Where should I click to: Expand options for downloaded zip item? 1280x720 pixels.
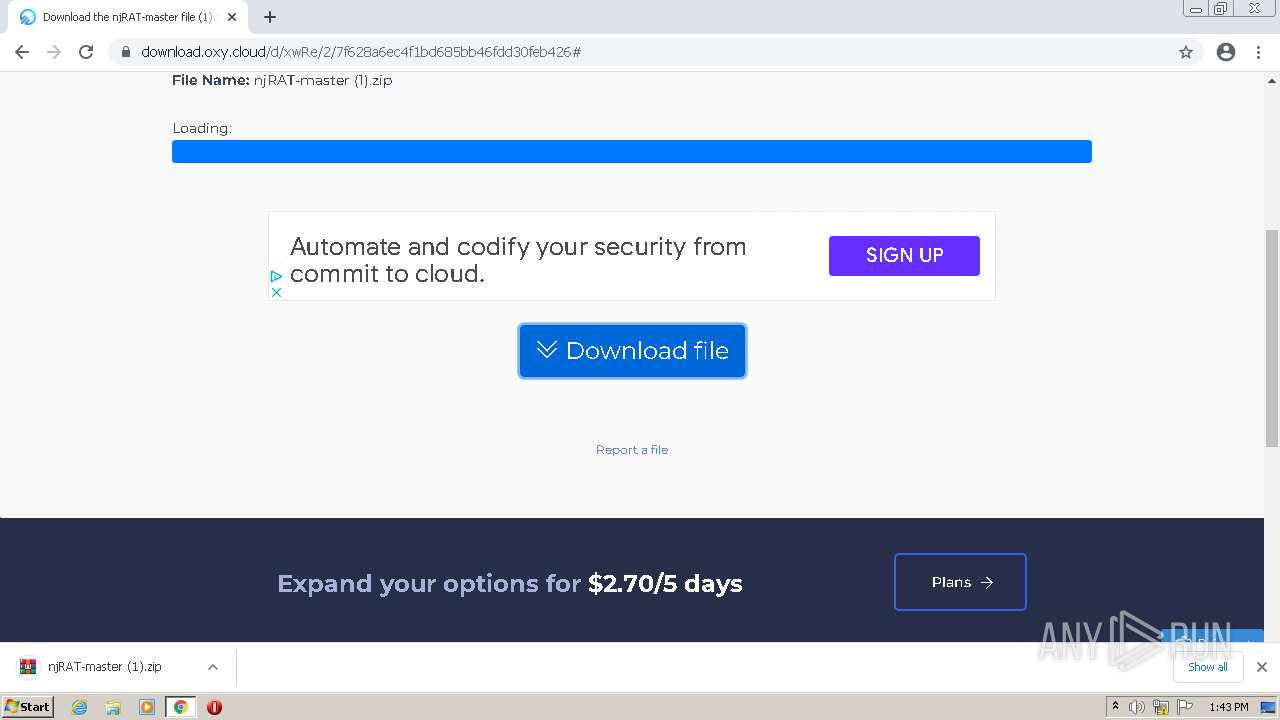[213, 667]
